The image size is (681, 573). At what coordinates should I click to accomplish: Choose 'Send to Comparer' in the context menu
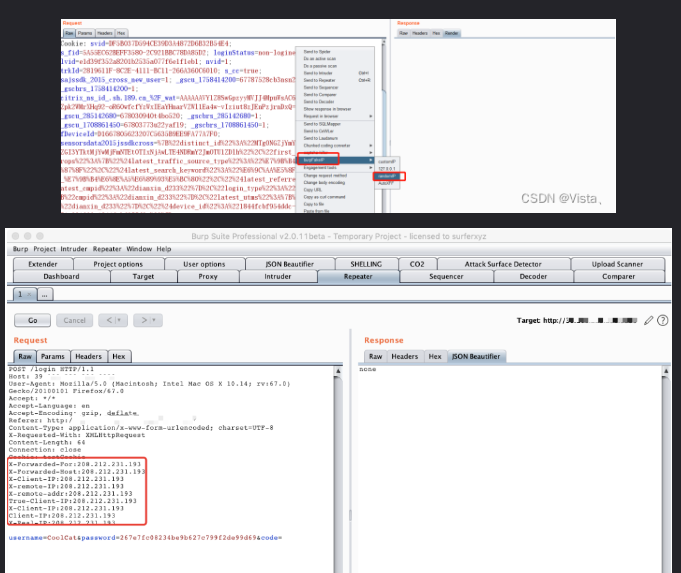point(320,95)
